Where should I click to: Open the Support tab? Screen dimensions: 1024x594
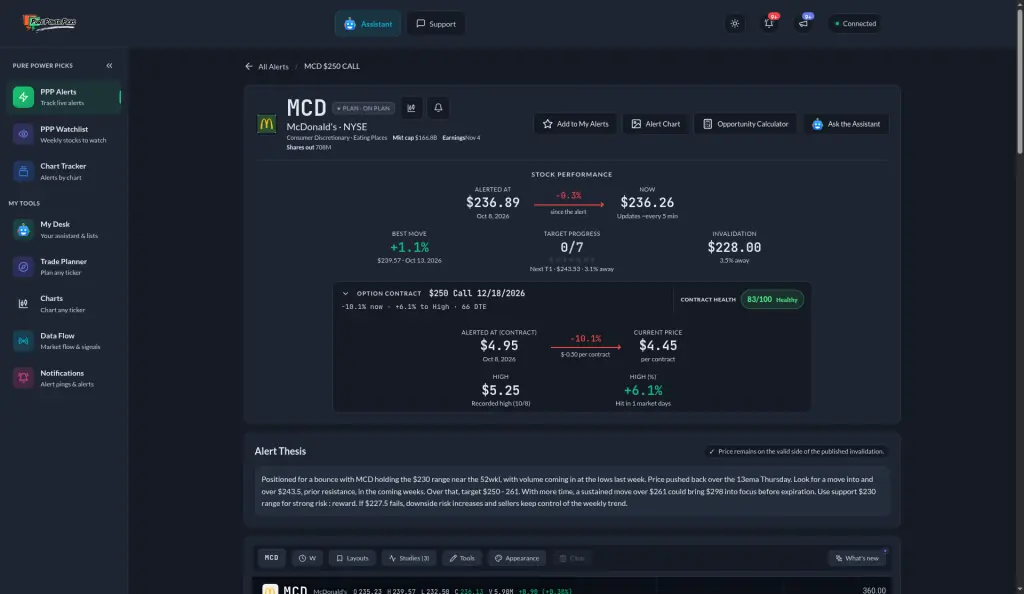tap(436, 23)
